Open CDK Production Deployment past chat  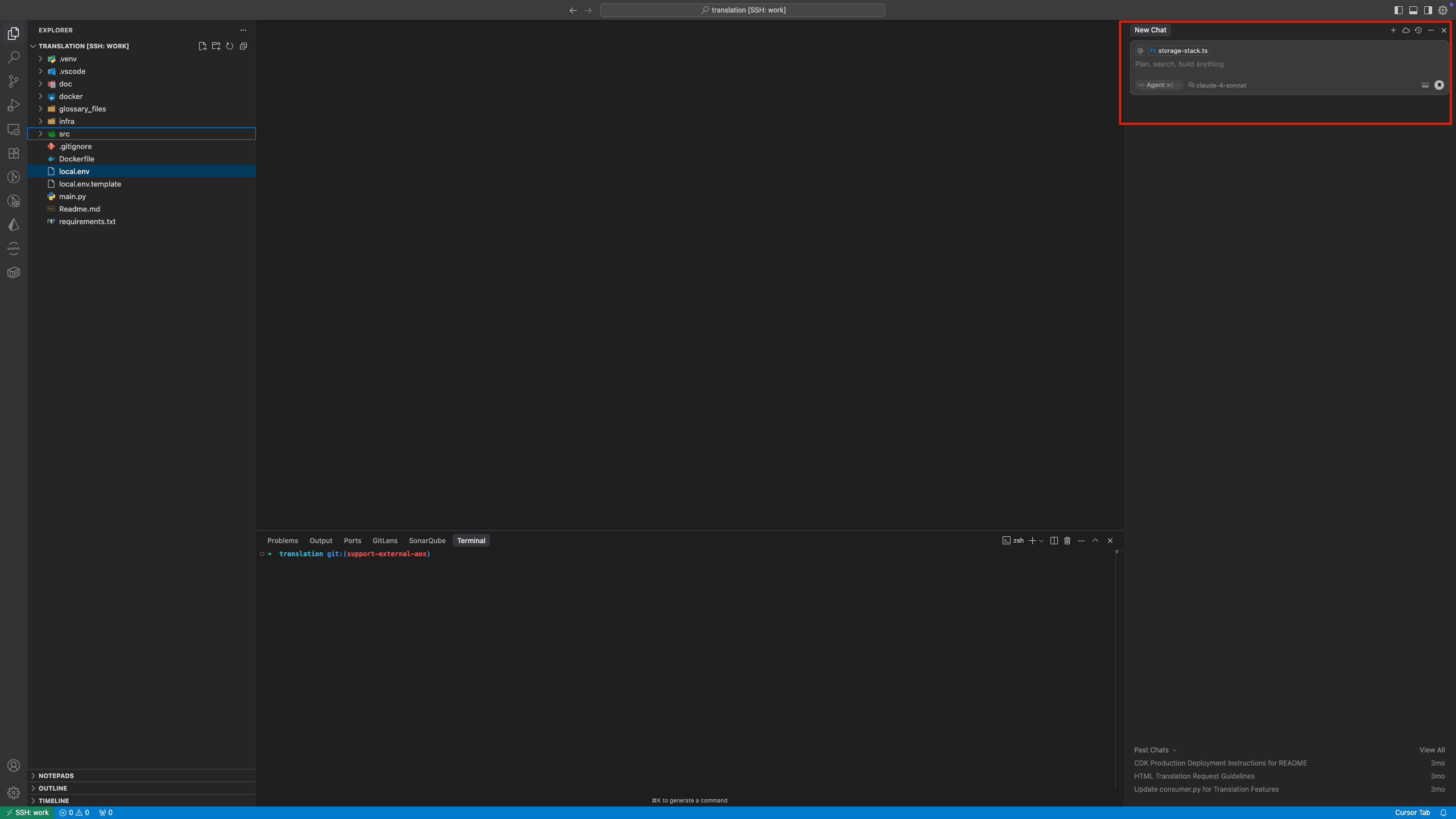tap(1220, 763)
